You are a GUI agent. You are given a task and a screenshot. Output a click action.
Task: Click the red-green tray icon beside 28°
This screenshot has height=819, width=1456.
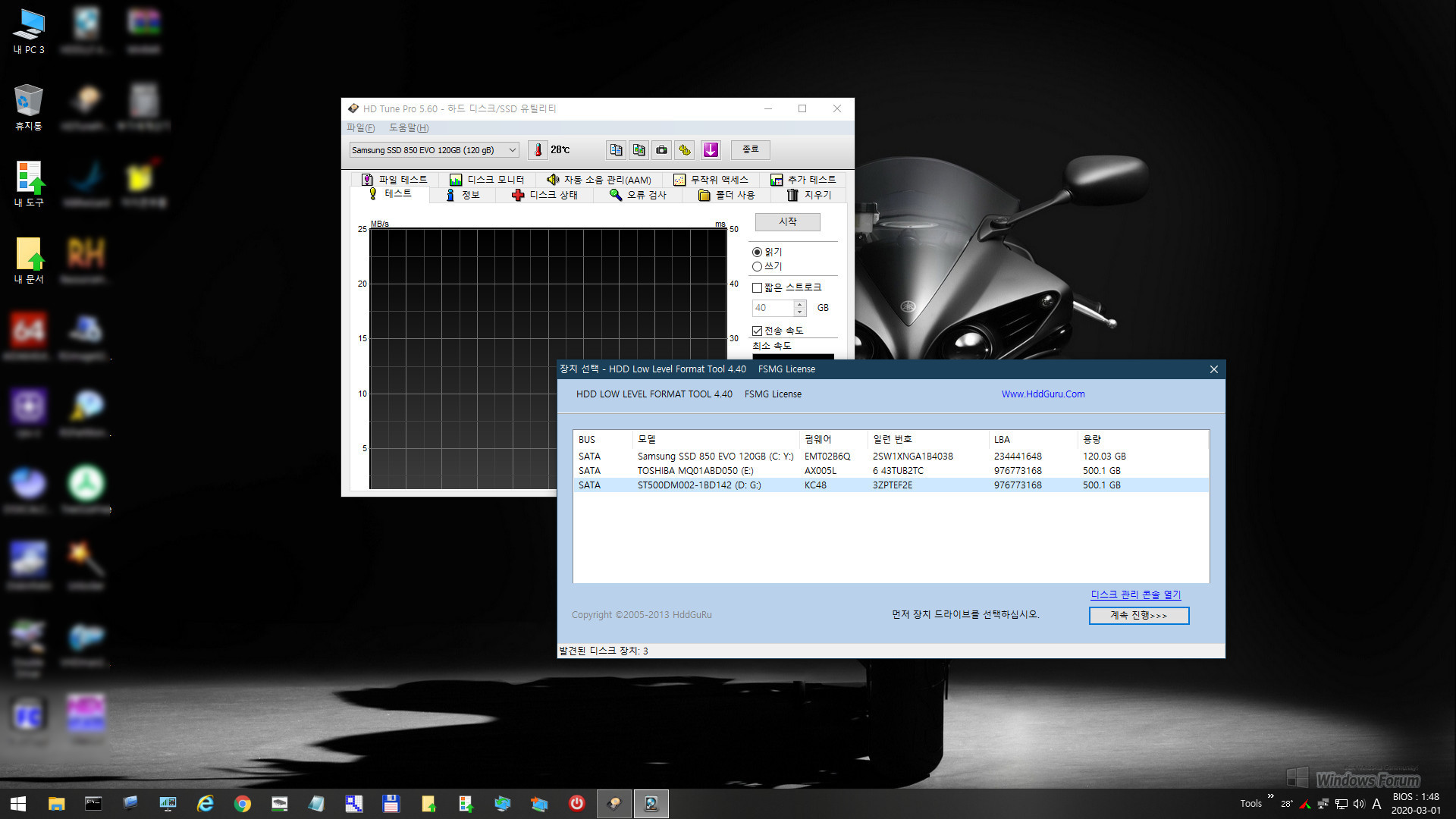click(1305, 804)
